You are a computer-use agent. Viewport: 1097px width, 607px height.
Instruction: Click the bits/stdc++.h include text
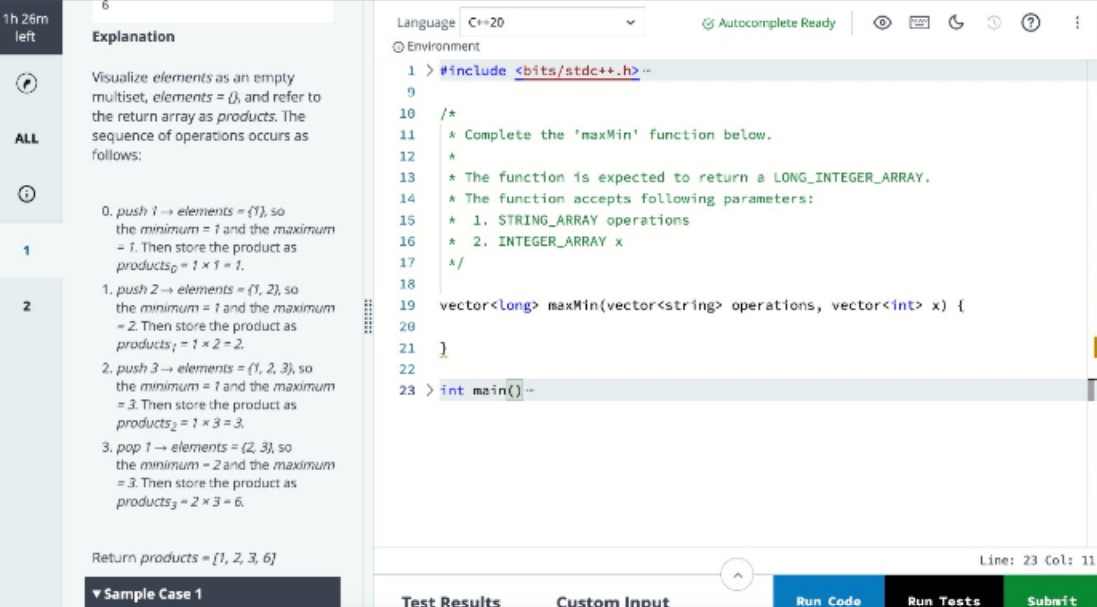click(x=577, y=71)
